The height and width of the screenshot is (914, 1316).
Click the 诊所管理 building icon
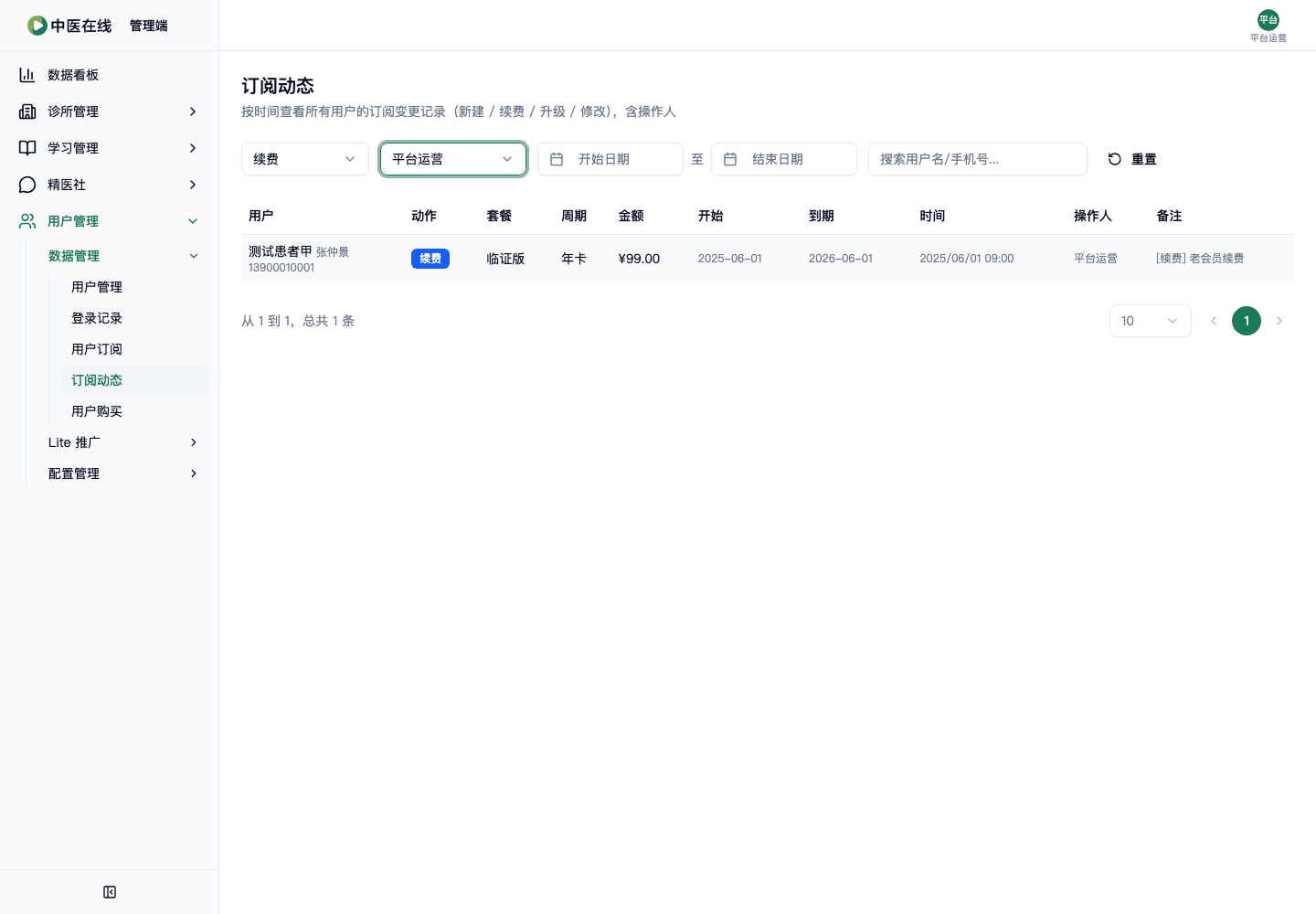point(27,112)
